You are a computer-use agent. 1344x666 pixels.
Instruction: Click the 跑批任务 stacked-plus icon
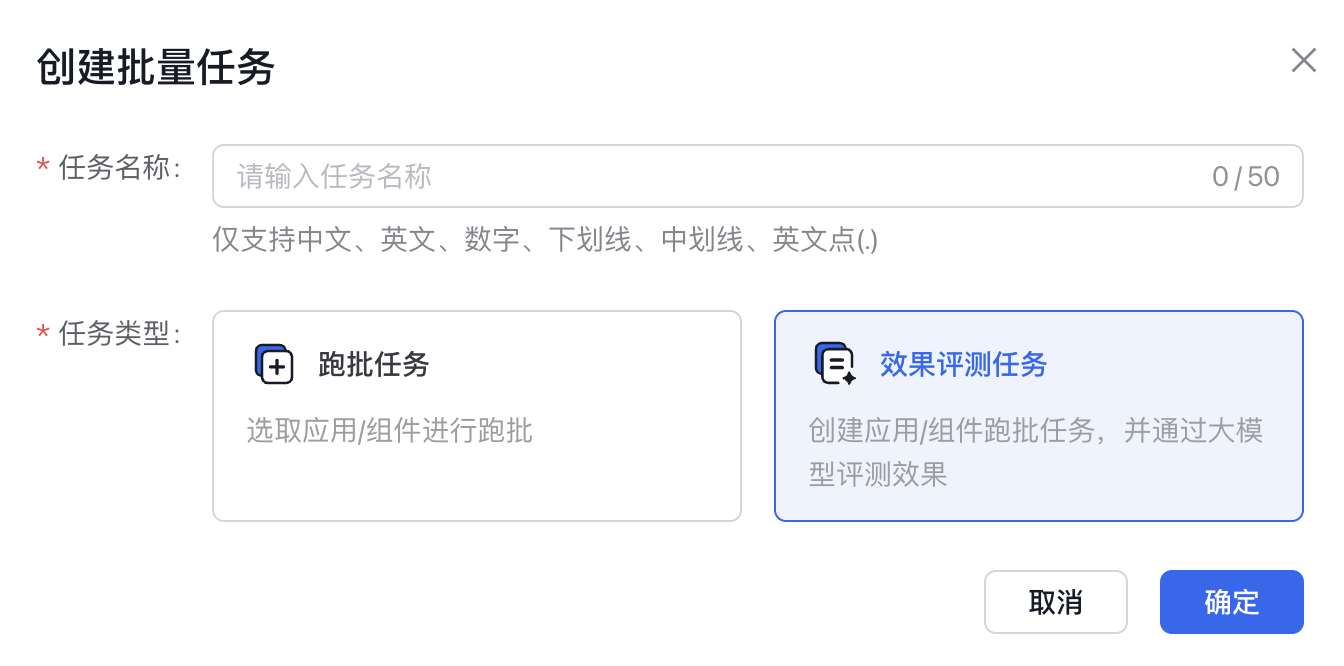pos(274,364)
